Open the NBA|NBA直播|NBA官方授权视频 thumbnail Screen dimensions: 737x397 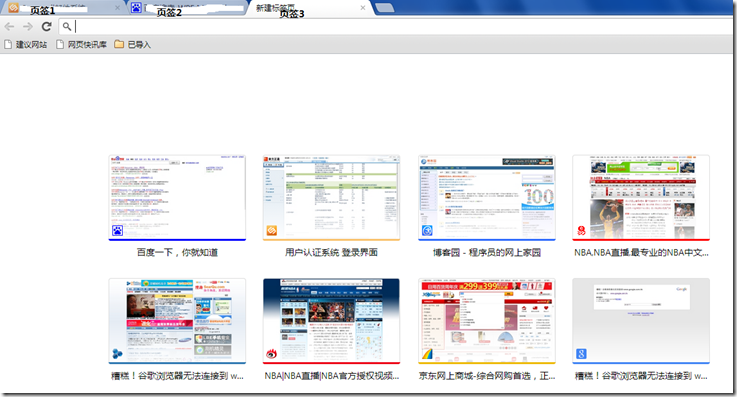tap(331, 321)
